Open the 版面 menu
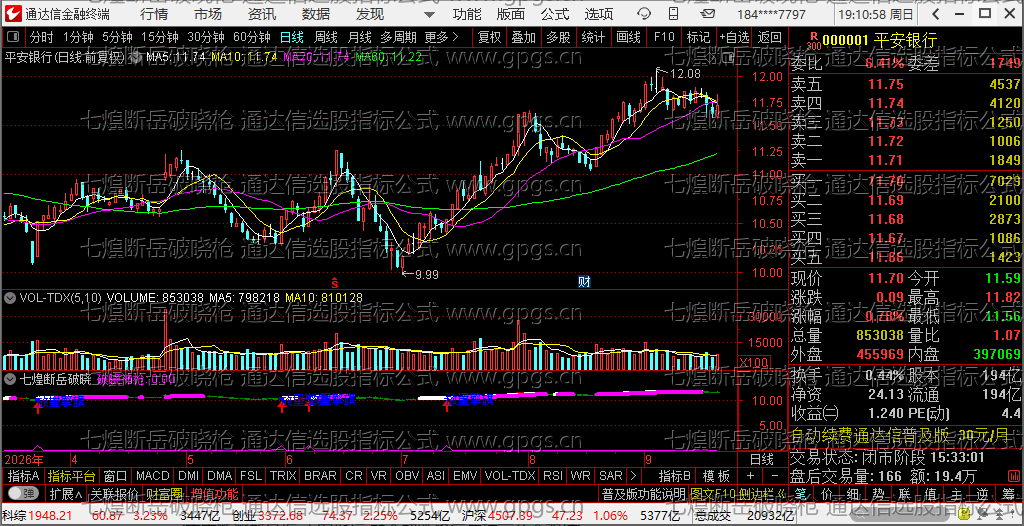 click(510, 14)
